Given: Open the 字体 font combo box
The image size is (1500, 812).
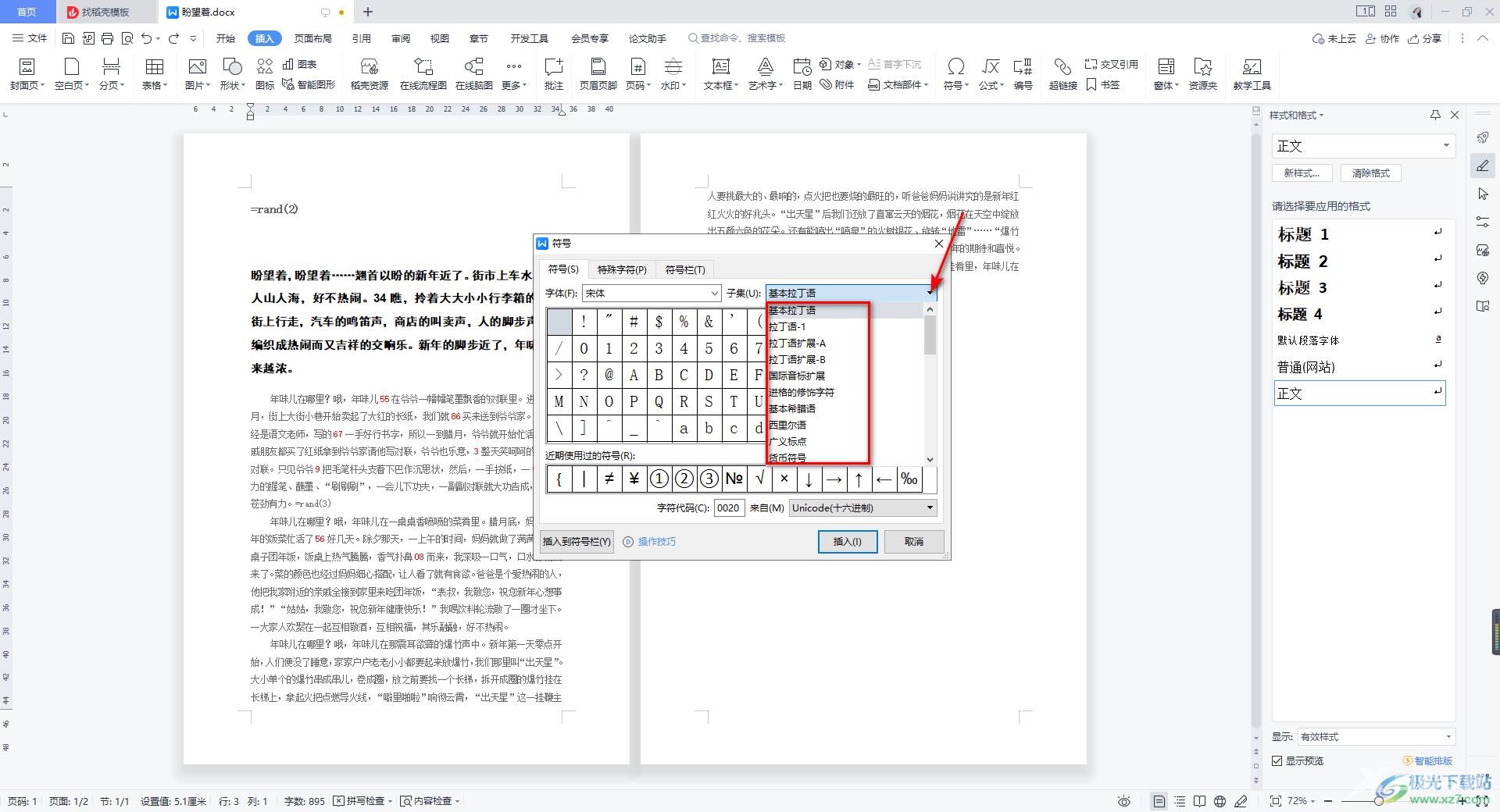Looking at the screenshot, I should pyautogui.click(x=652, y=293).
